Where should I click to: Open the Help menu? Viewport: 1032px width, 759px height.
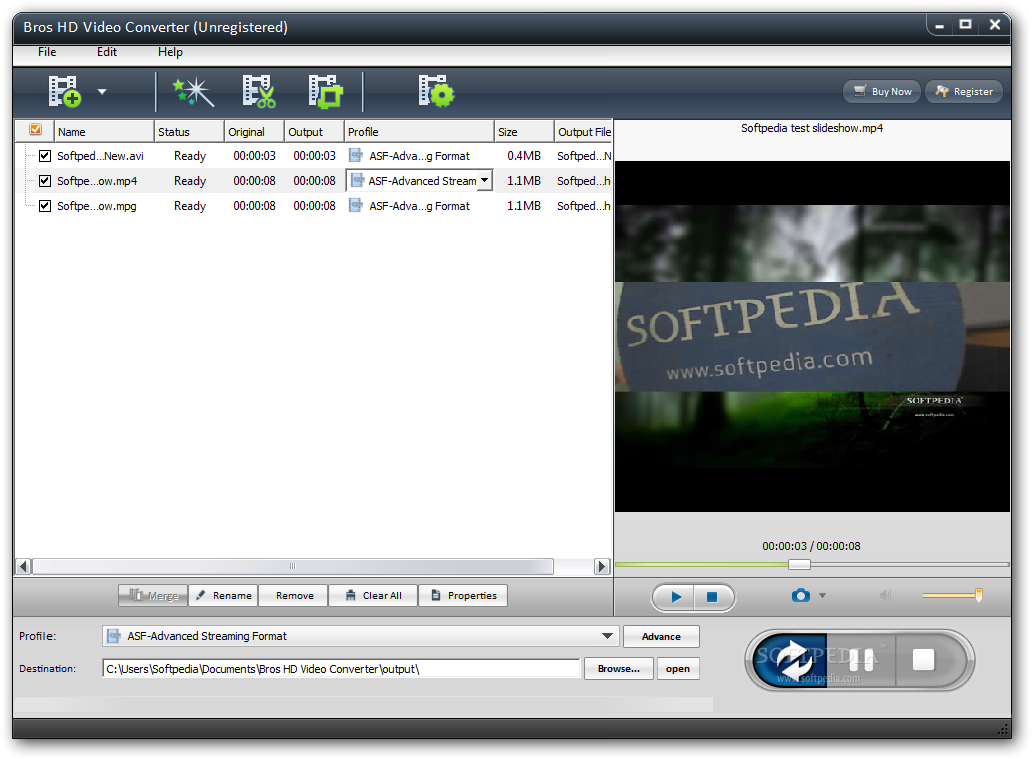[x=170, y=52]
